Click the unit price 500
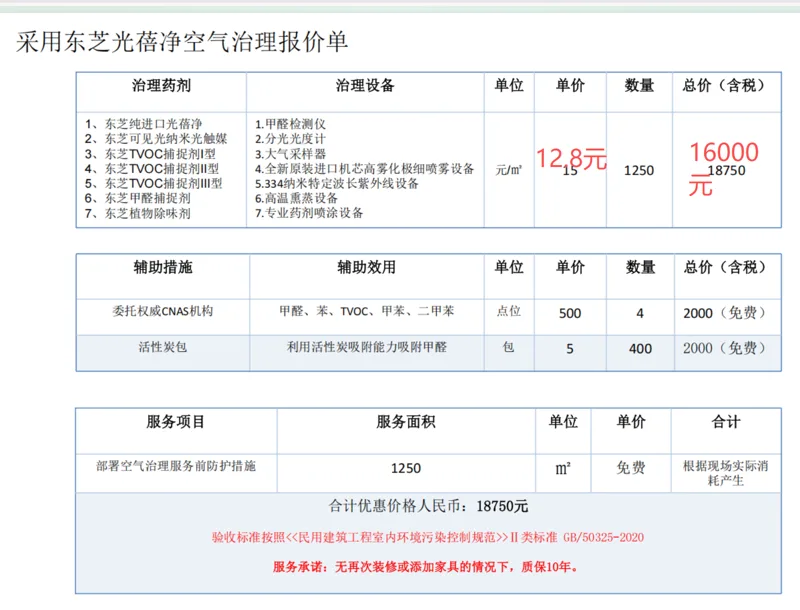Image resolution: width=800 pixels, height=610 pixels. [x=570, y=313]
